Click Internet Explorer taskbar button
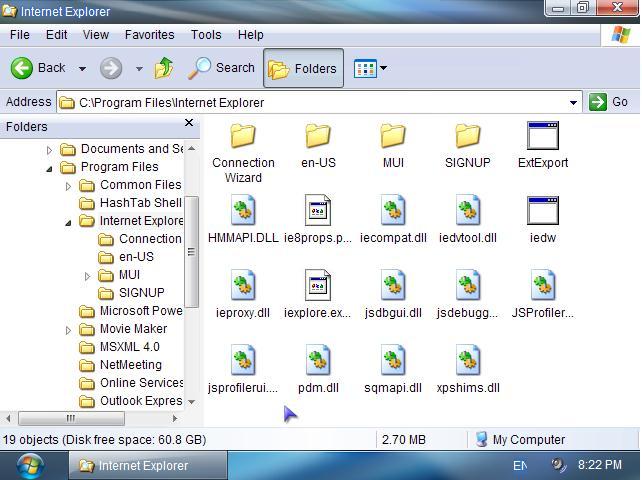Image resolution: width=642 pixels, height=480 pixels. click(147, 466)
